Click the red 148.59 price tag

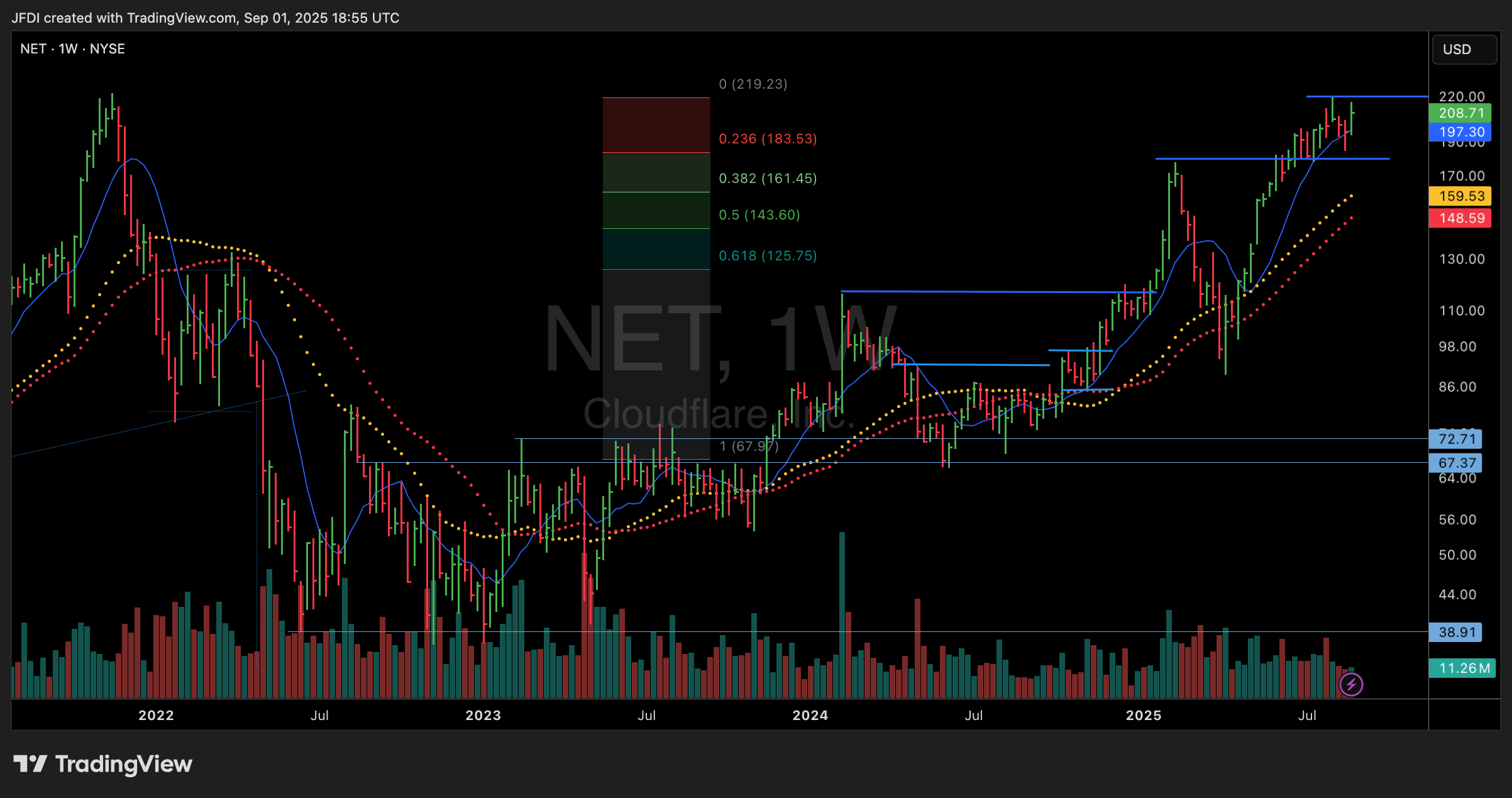(1460, 218)
